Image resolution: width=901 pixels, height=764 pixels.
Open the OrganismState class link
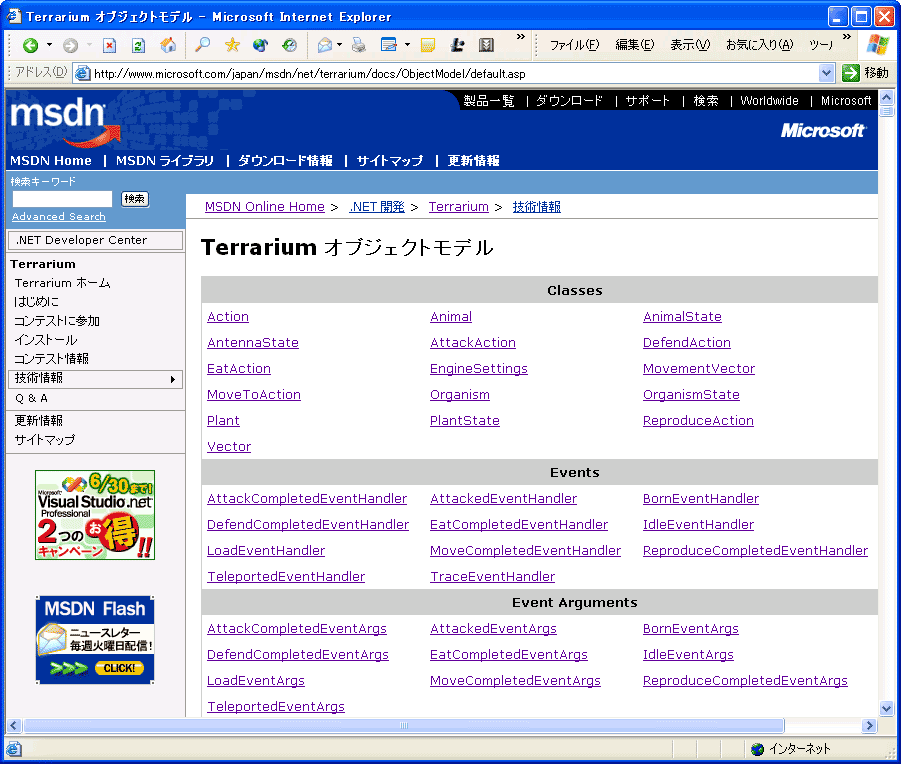(x=691, y=395)
